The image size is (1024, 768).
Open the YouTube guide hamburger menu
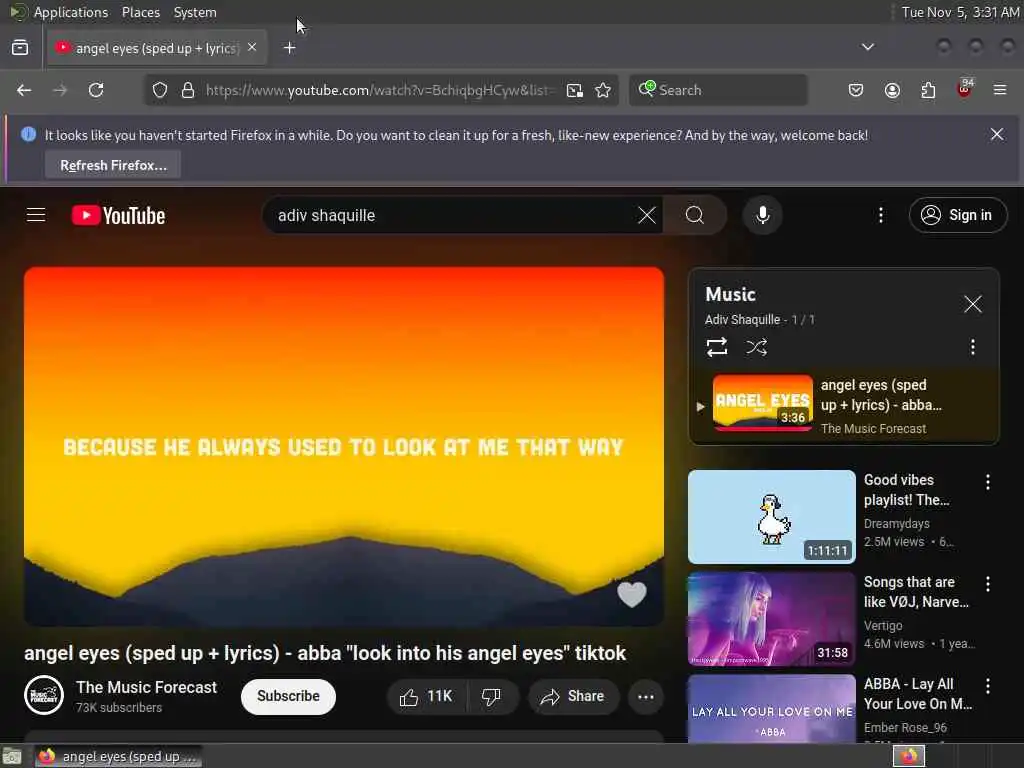36,215
